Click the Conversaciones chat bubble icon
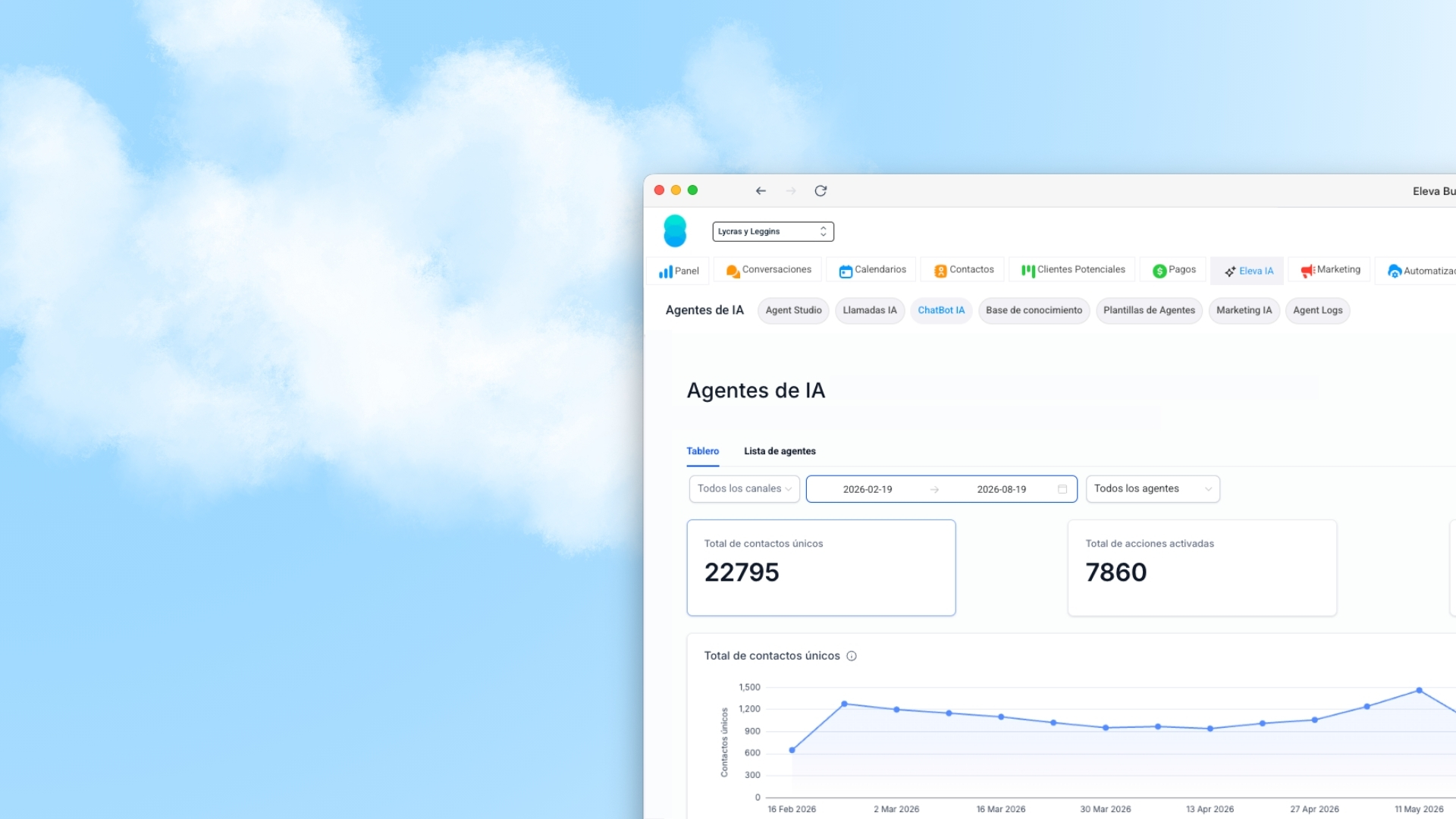 tap(733, 271)
